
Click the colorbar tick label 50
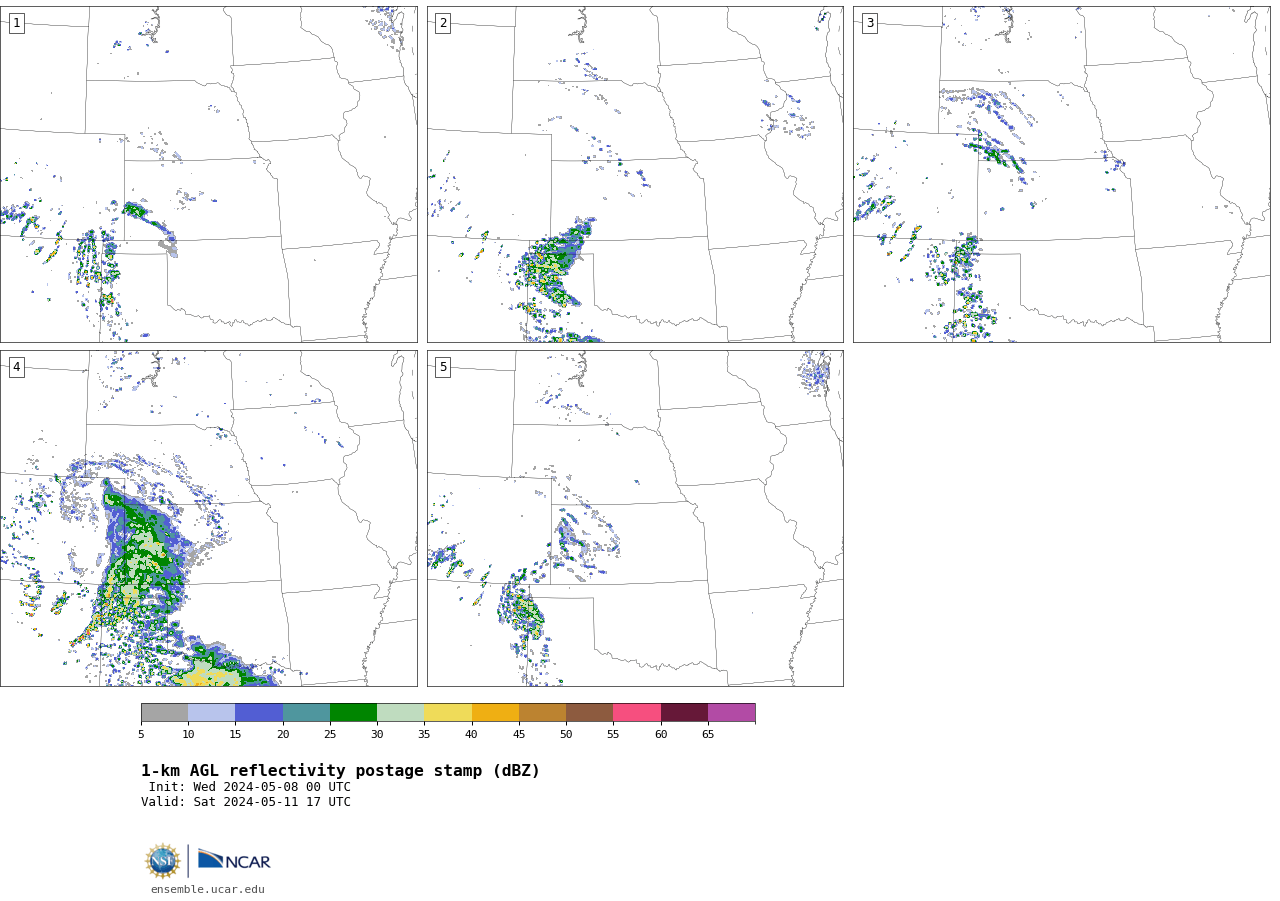coord(566,735)
